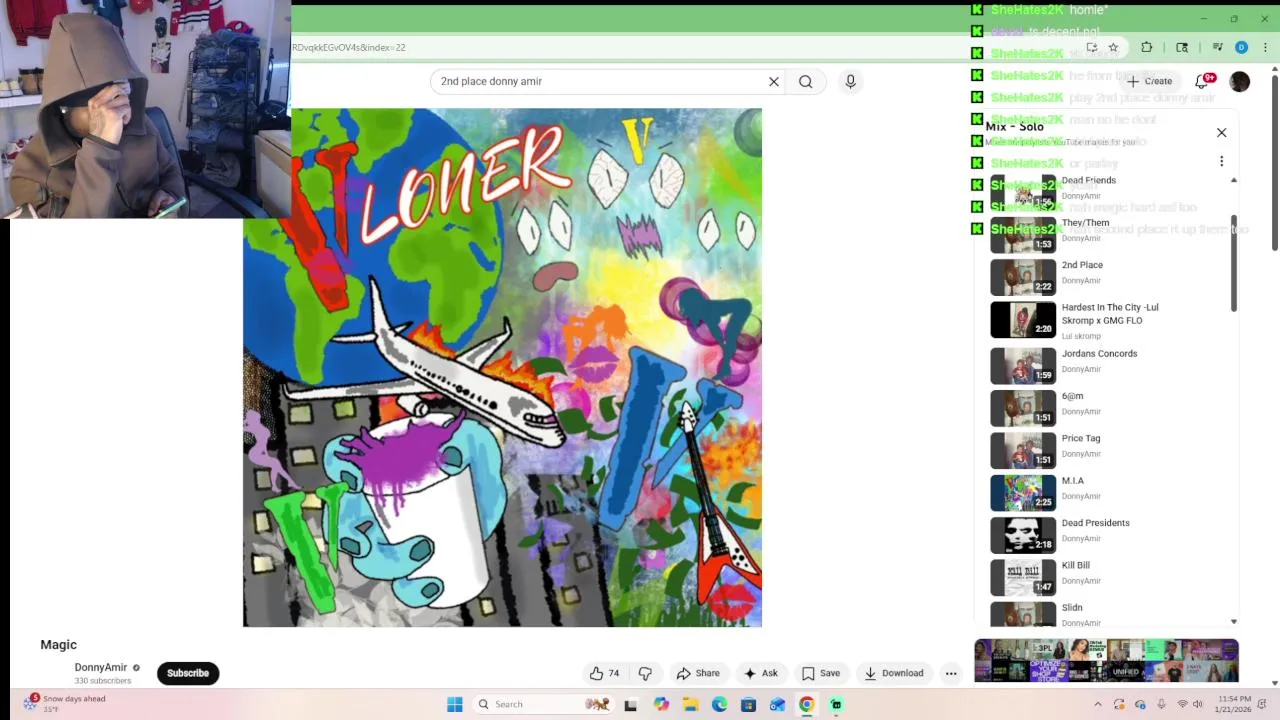Play 2nd Place from the mix
The height and width of the screenshot is (720, 1280).
coord(1105,277)
